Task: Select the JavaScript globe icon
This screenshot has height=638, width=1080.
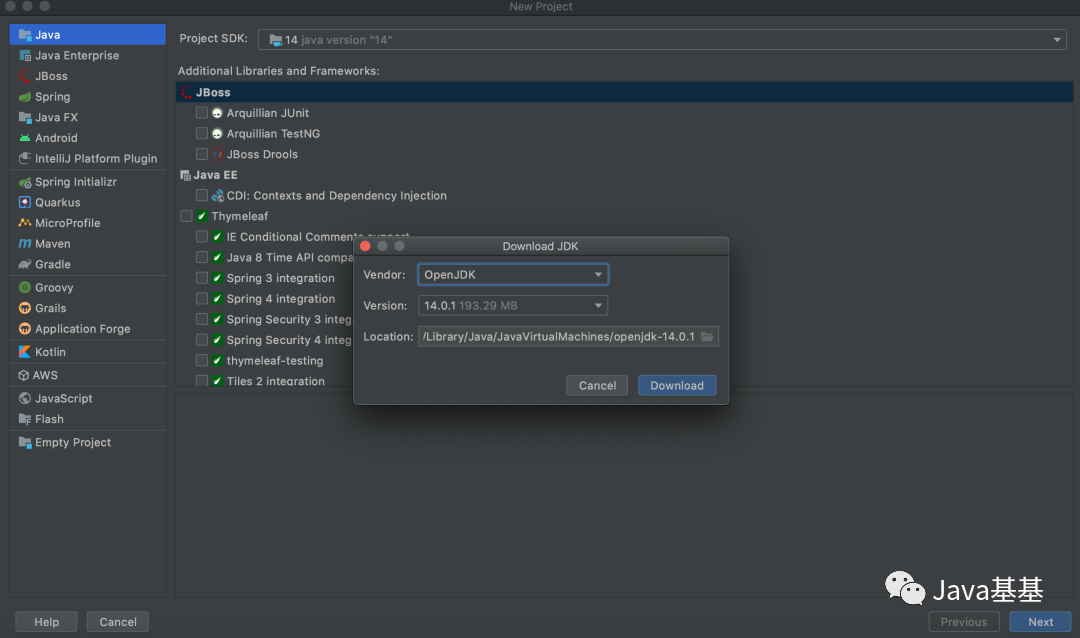Action: click(25, 398)
